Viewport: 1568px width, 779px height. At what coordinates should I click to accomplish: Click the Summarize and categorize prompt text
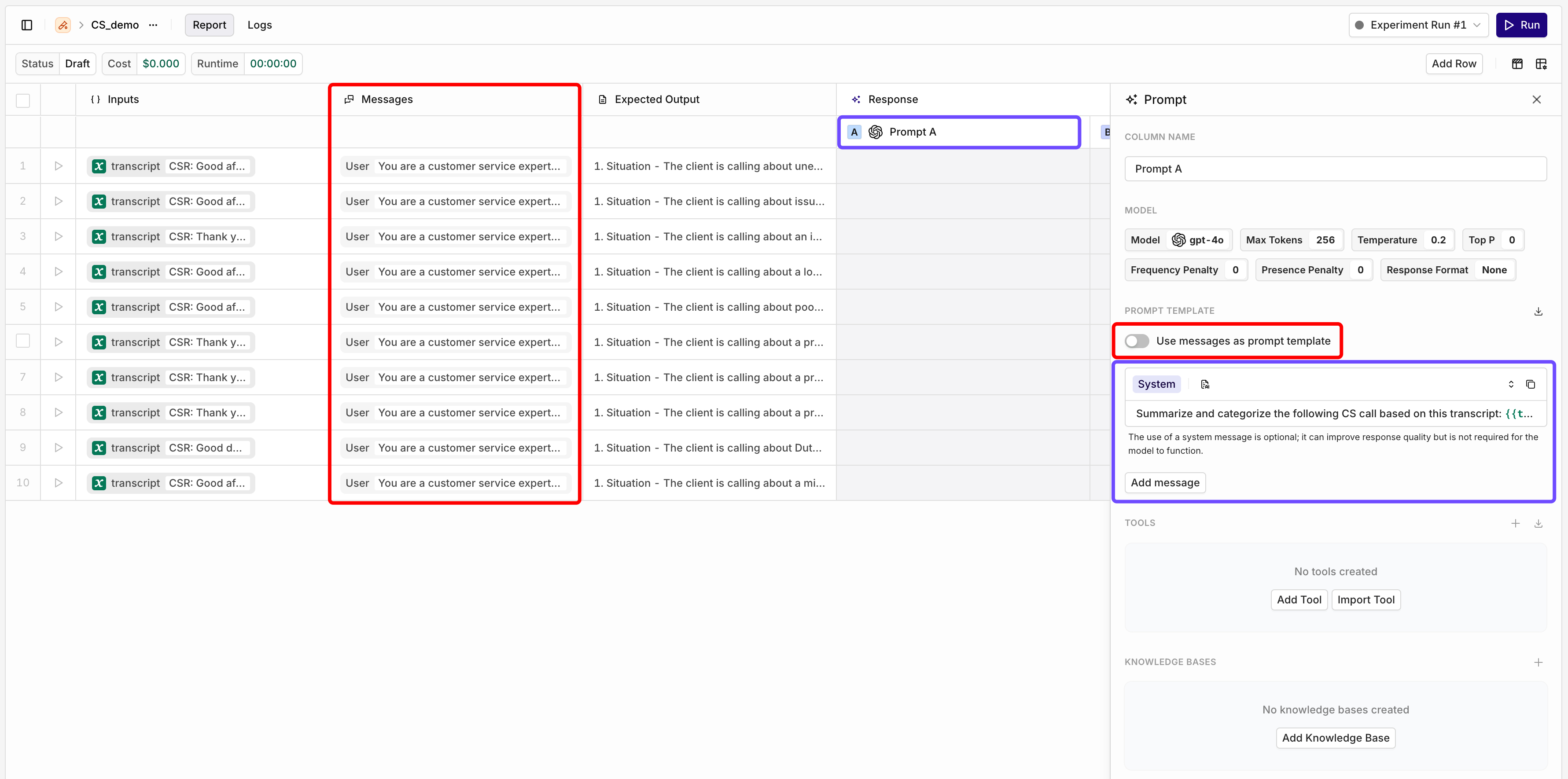pos(1335,414)
